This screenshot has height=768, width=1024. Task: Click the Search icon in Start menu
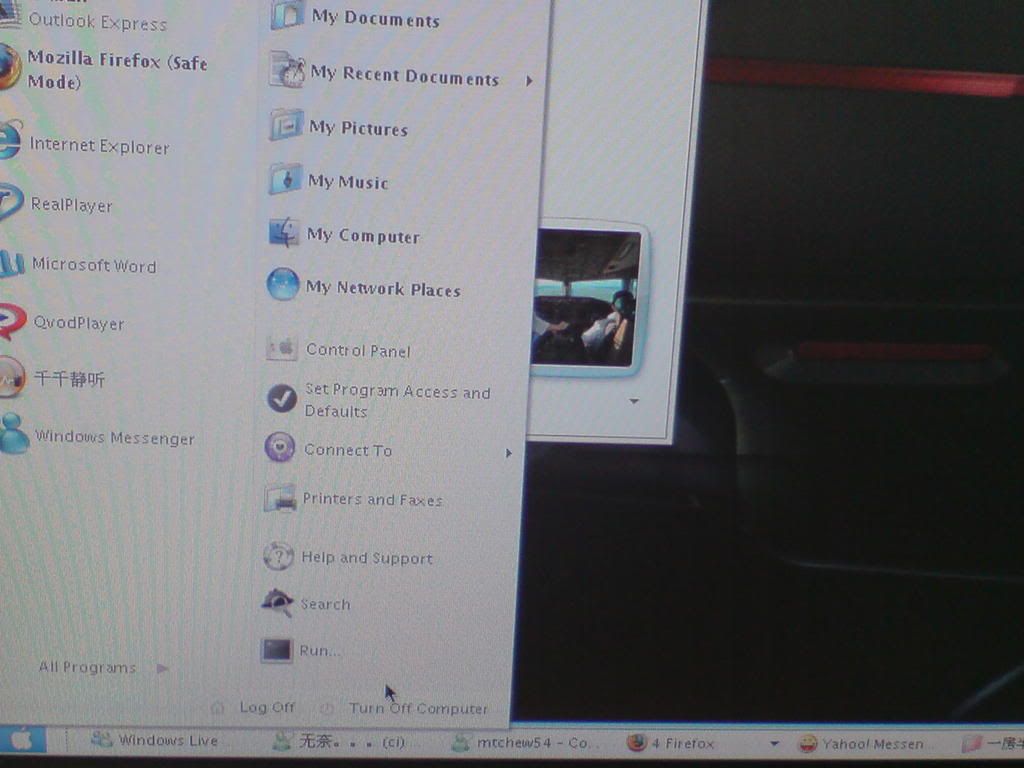coord(277,602)
